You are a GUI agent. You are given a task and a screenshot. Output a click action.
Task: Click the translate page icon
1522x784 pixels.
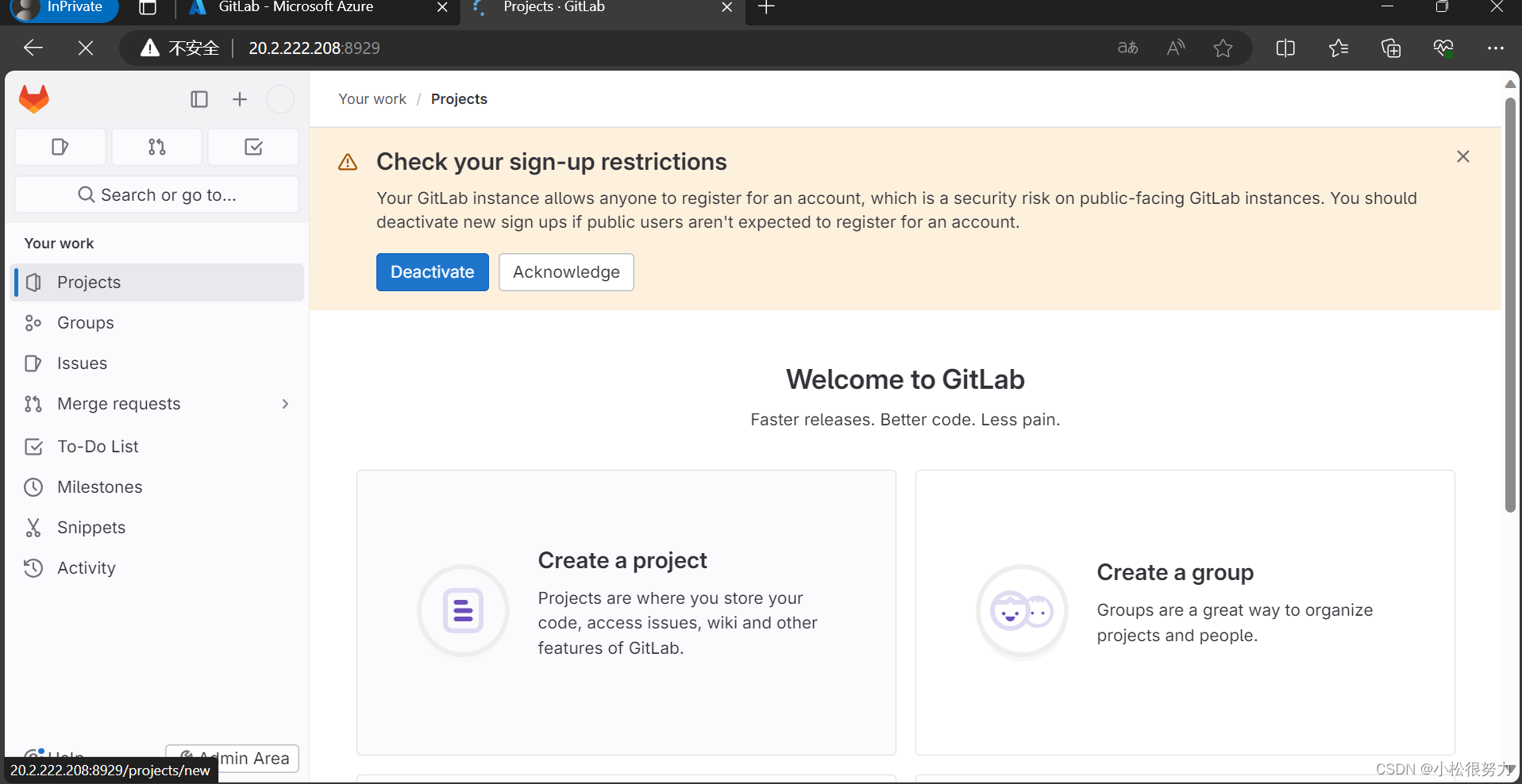pyautogui.click(x=1127, y=48)
